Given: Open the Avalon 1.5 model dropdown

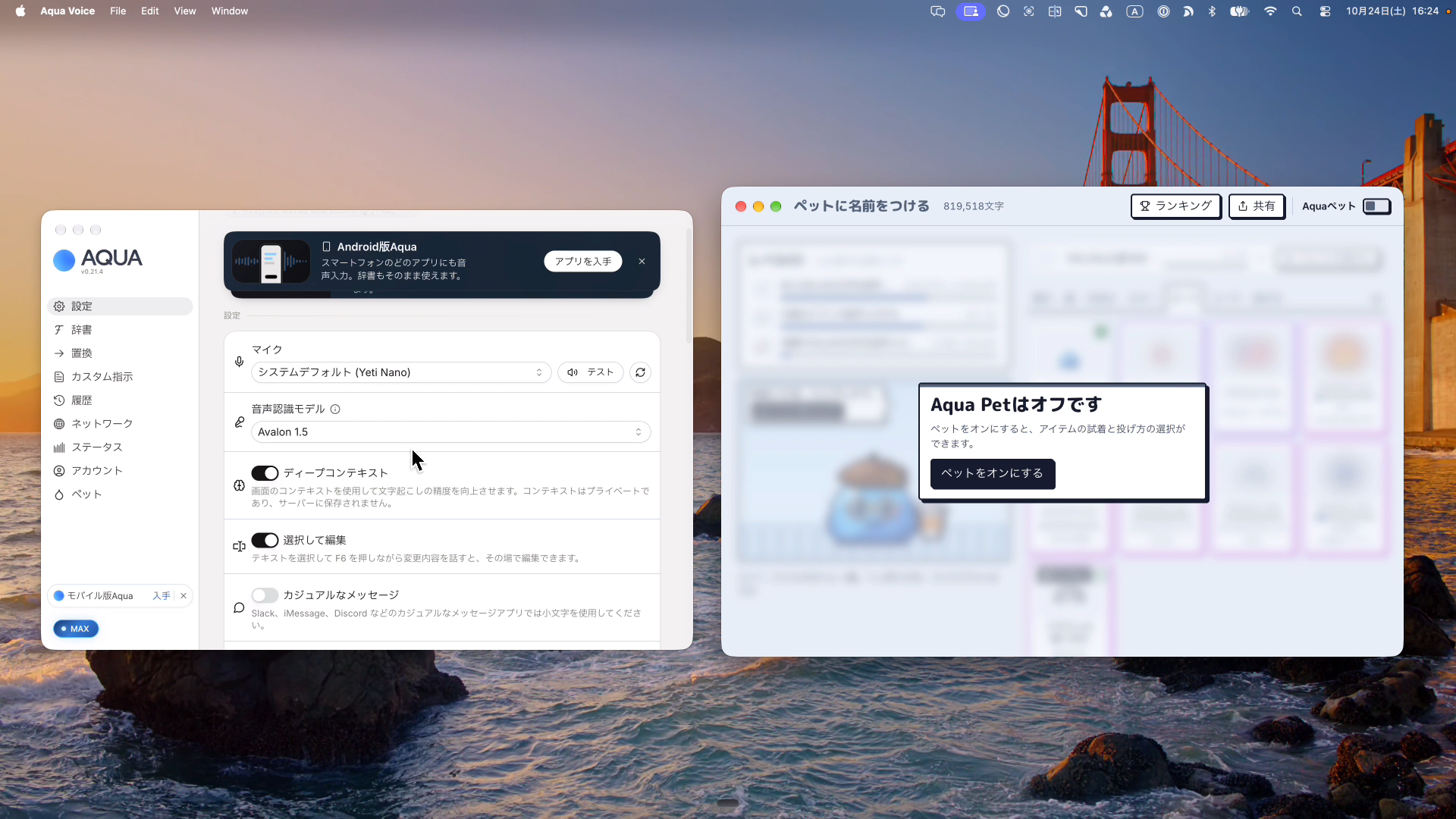Looking at the screenshot, I should (450, 432).
